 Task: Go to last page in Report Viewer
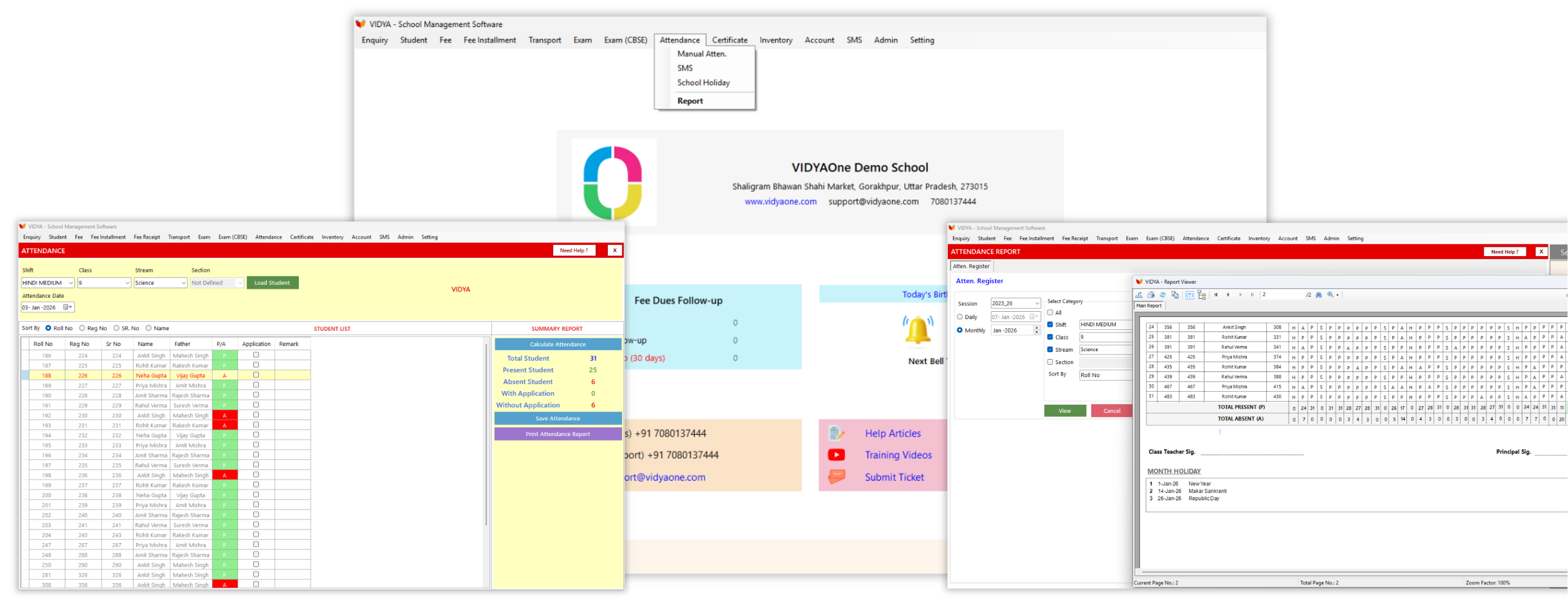[x=1252, y=295]
